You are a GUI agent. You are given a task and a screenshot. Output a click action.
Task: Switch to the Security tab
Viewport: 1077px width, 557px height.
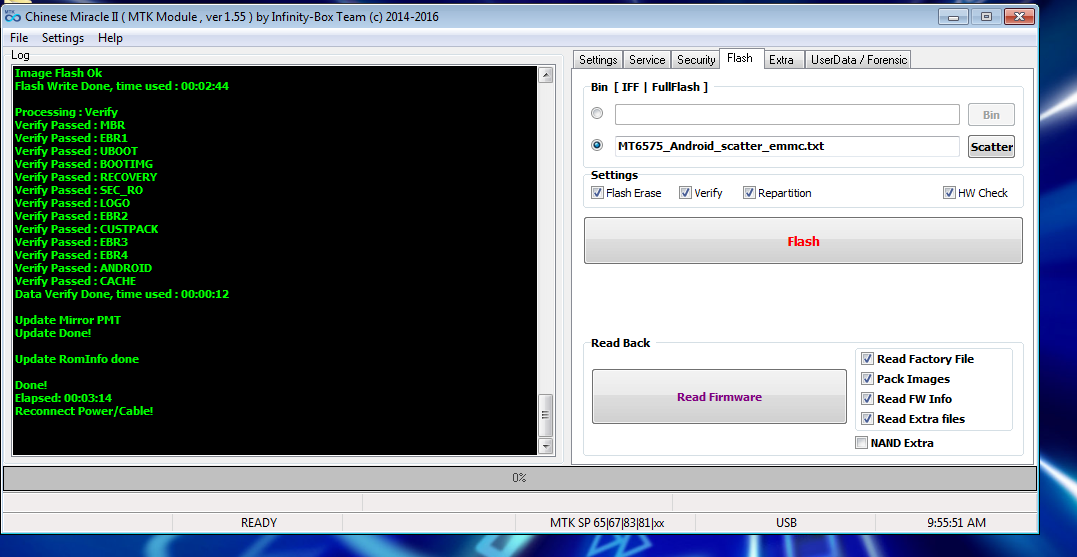pos(695,60)
